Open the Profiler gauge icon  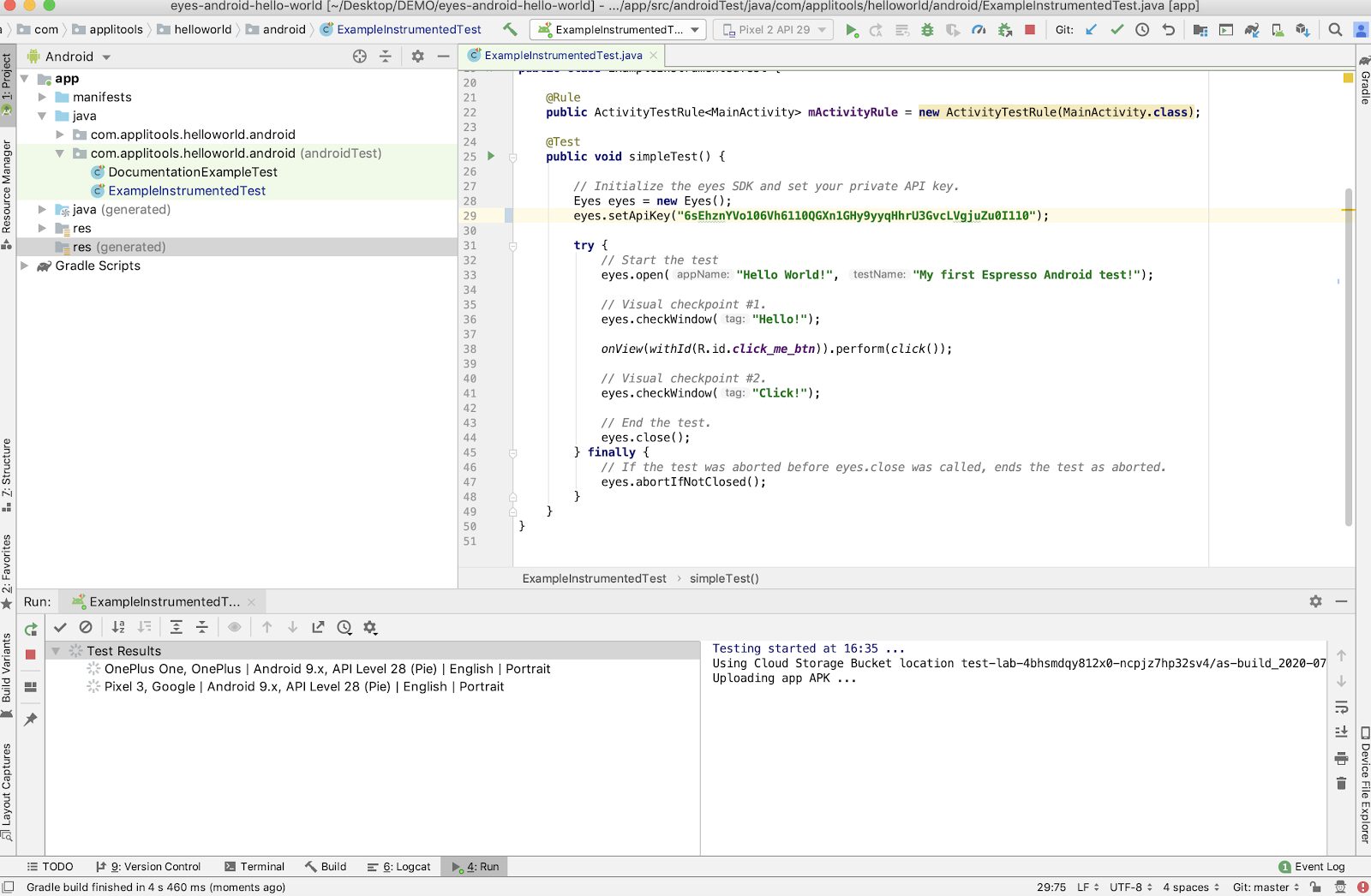click(x=979, y=30)
